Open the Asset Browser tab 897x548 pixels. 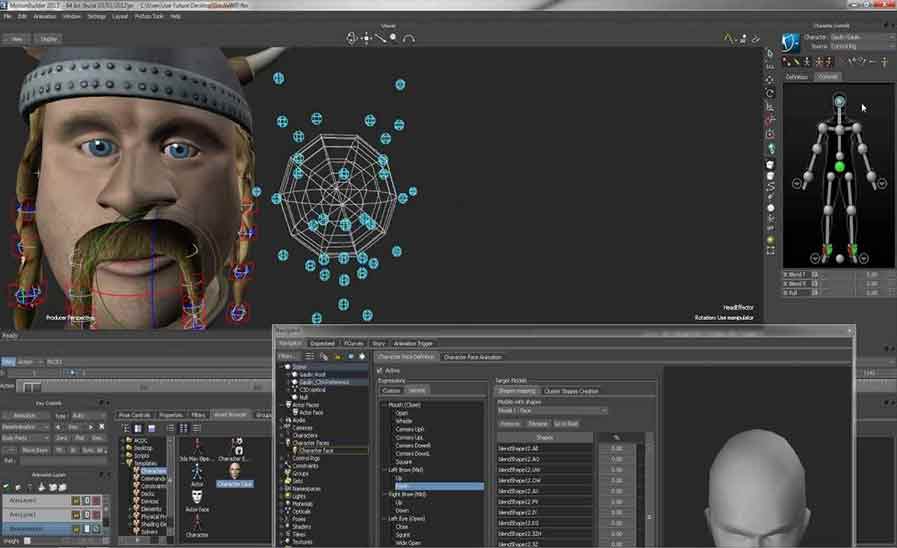[x=230, y=415]
